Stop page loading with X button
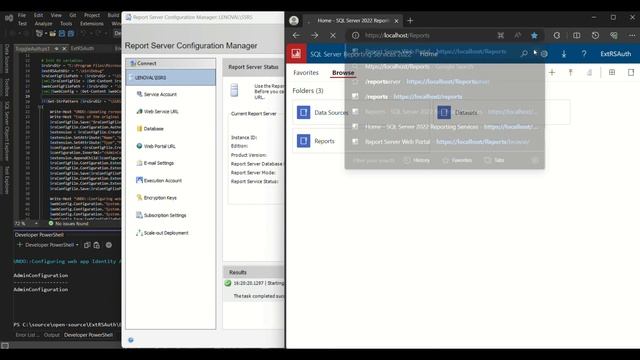Image resolution: width=640 pixels, height=360 pixels. pyautogui.click(x=333, y=36)
